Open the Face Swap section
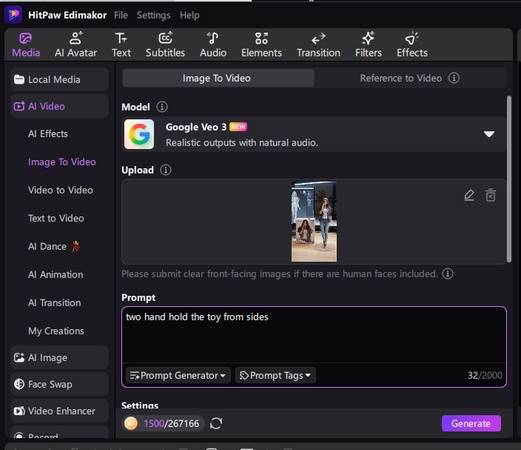The image size is (521, 450). 59,384
